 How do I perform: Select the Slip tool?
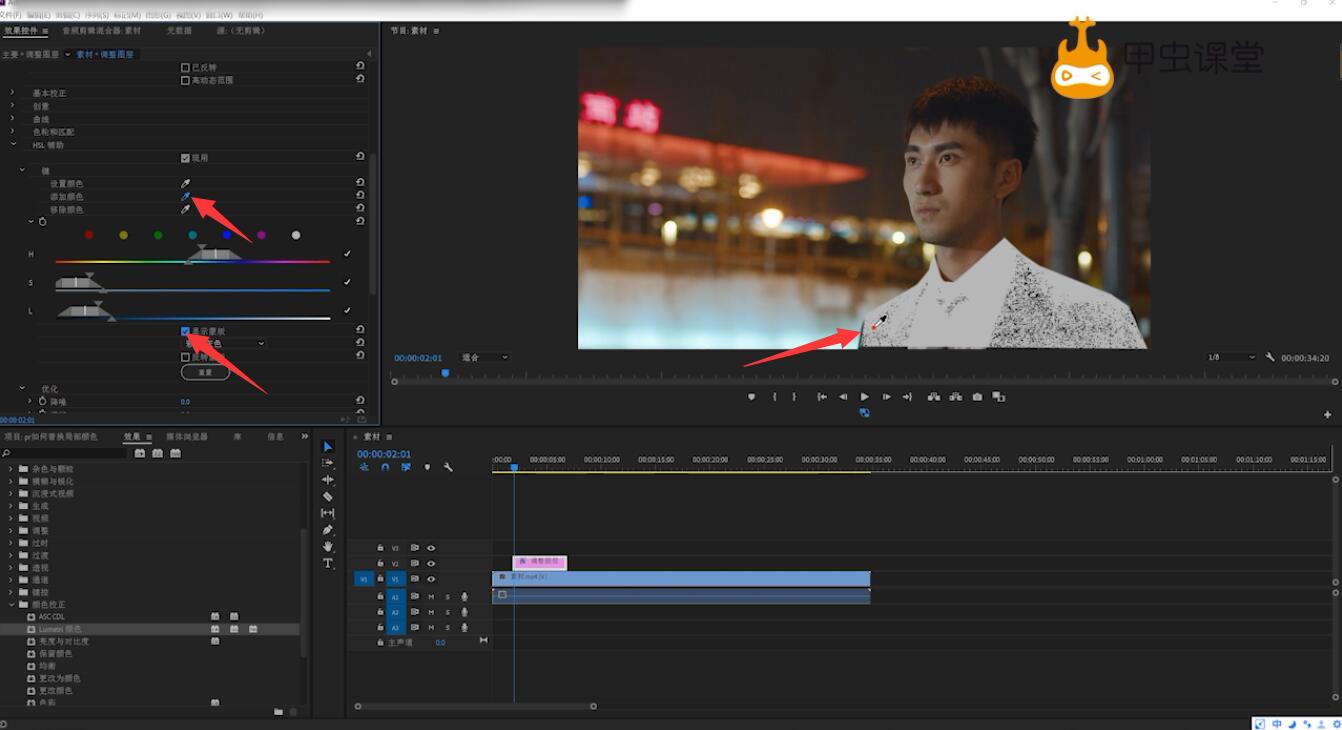pyautogui.click(x=327, y=513)
